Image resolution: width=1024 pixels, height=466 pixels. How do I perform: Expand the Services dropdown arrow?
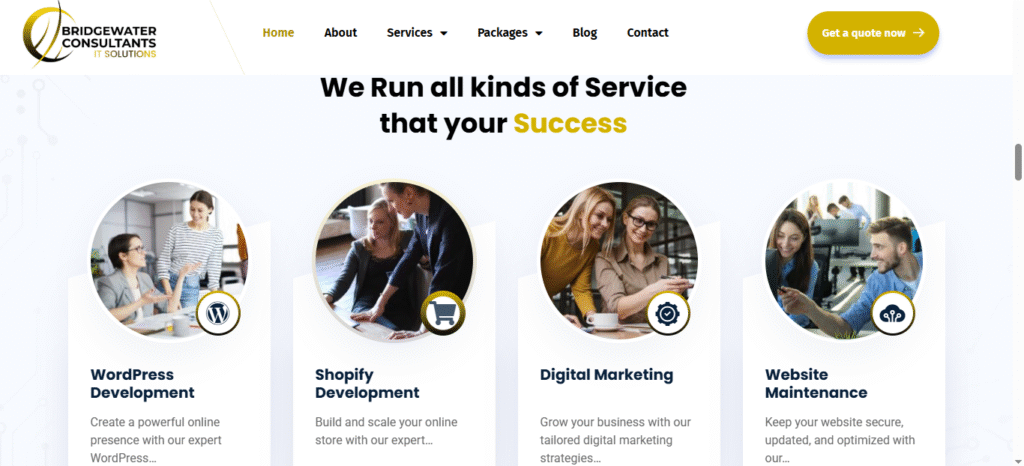(444, 33)
